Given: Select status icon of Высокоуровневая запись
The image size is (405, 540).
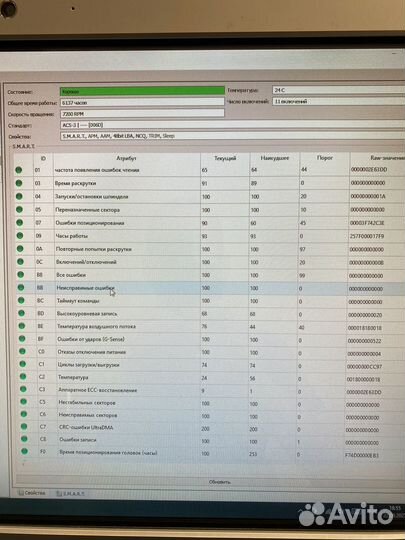Looking at the screenshot, I should 21,313.
